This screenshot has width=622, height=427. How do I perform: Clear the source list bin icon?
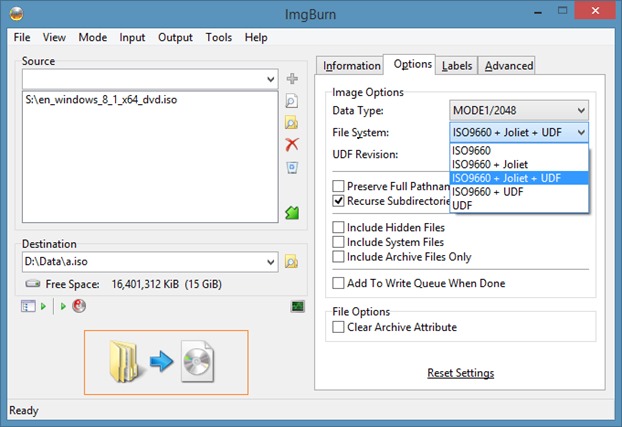click(292, 167)
